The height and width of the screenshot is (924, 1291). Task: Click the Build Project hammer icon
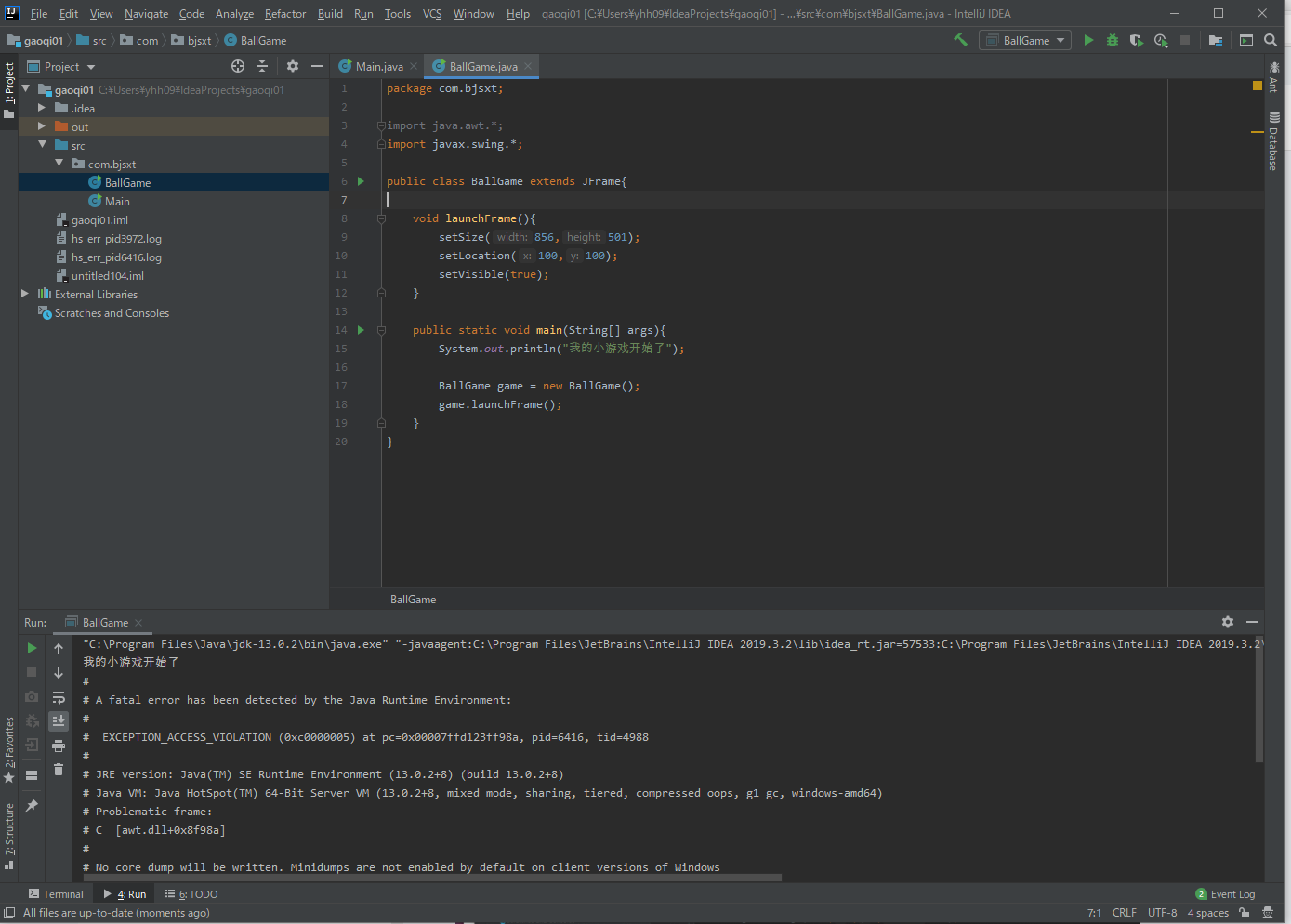point(960,40)
